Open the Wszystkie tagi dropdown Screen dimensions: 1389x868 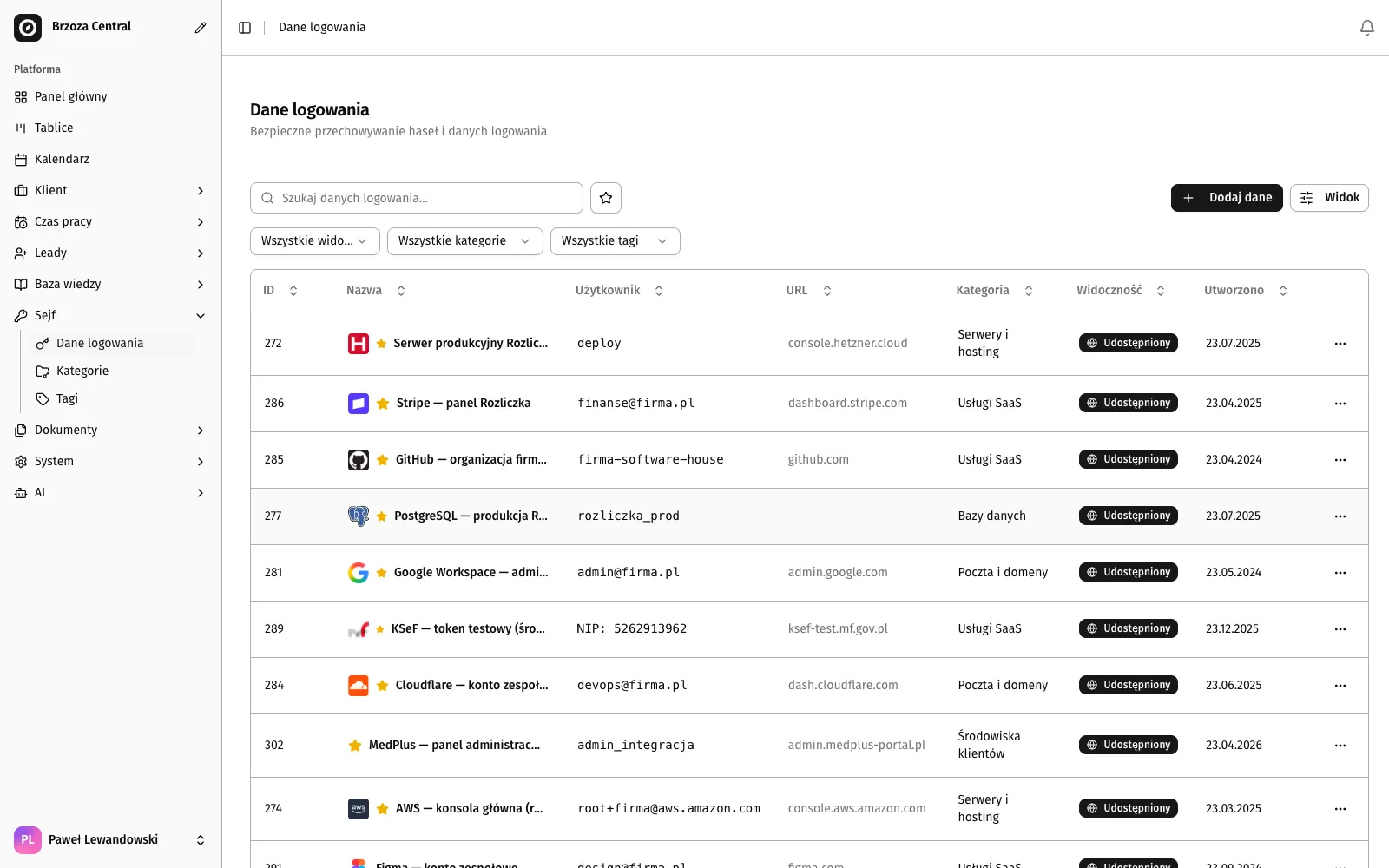616,241
